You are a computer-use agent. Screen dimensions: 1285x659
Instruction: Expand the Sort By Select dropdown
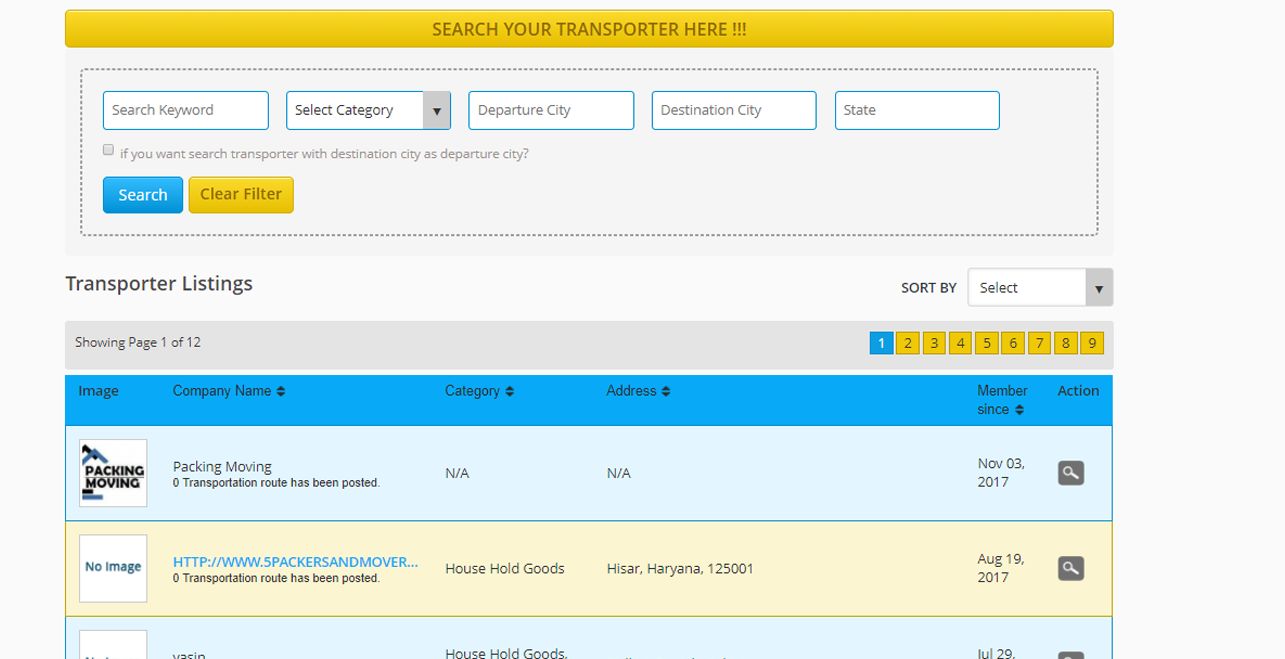click(1040, 288)
